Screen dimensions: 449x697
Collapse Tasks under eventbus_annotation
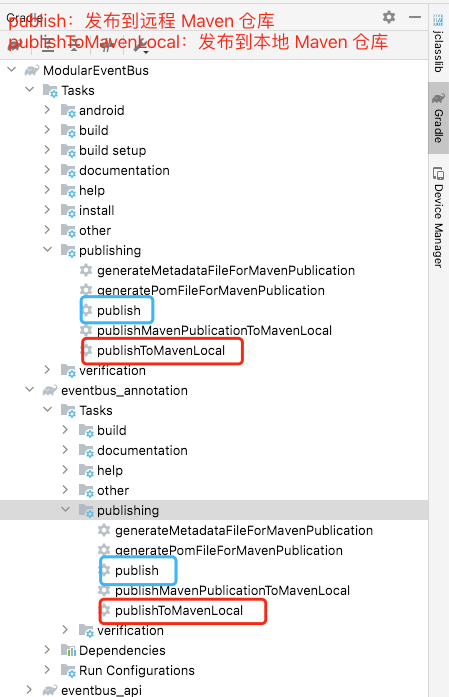coord(48,410)
